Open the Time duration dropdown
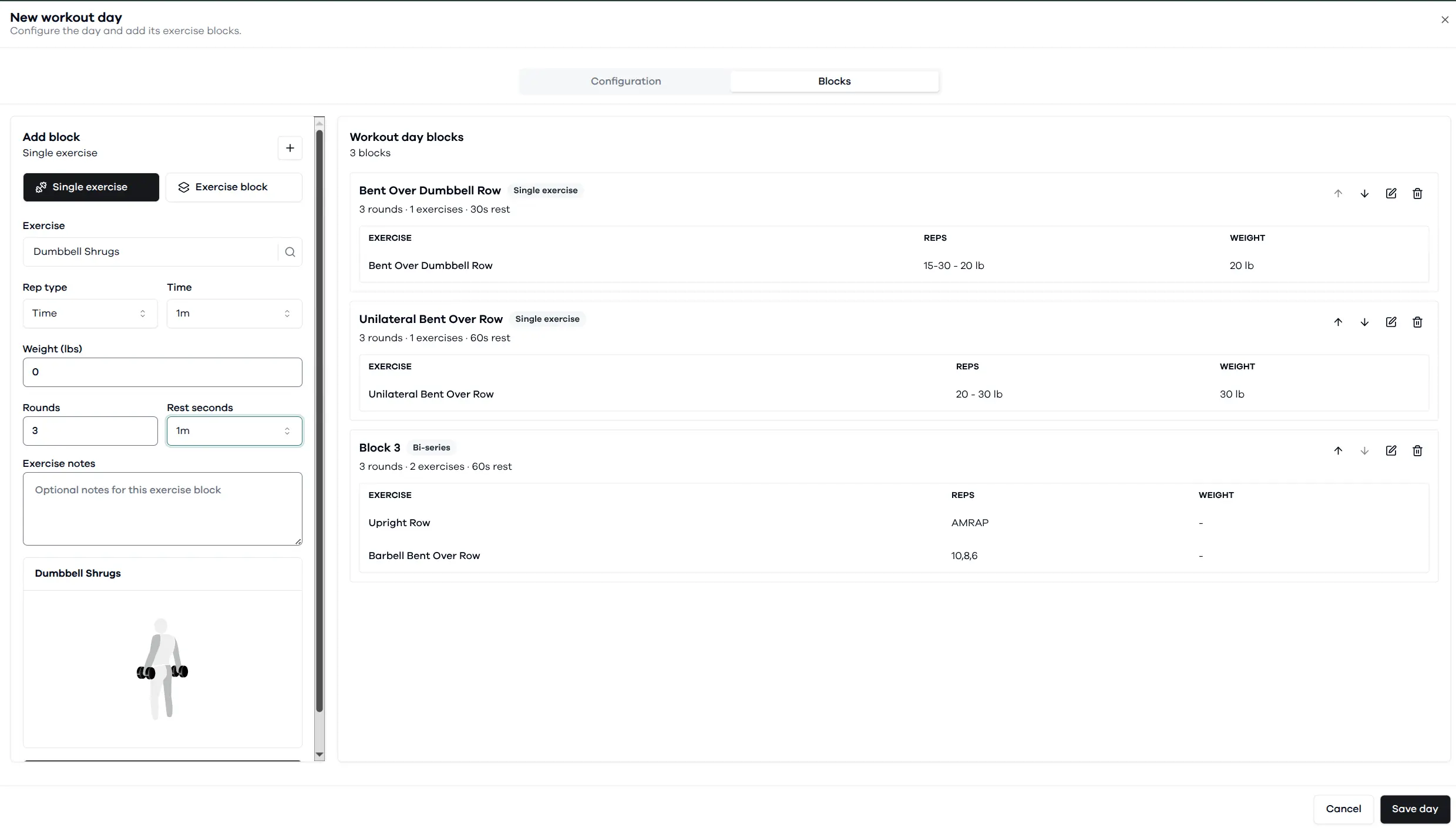The width and height of the screenshot is (1456, 828). (x=234, y=314)
